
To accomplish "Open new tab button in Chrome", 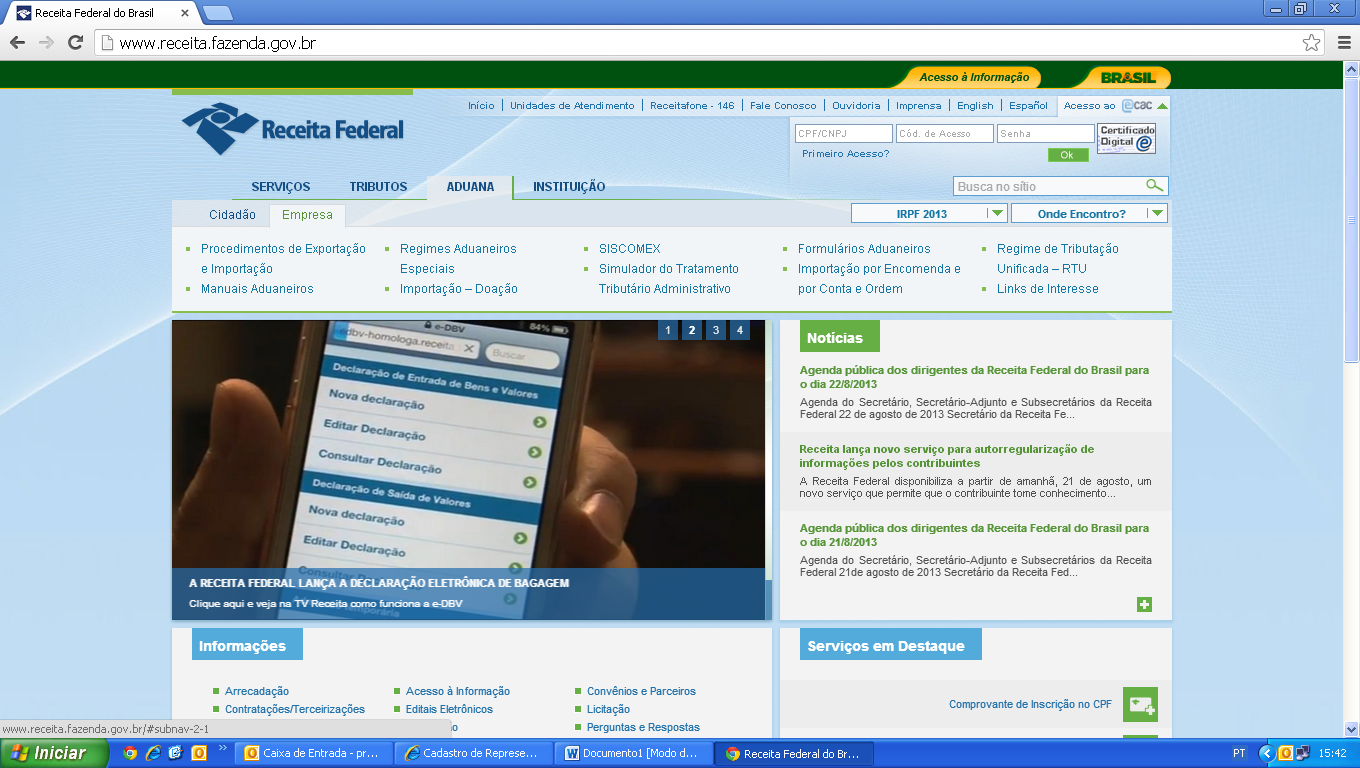I will click(217, 13).
